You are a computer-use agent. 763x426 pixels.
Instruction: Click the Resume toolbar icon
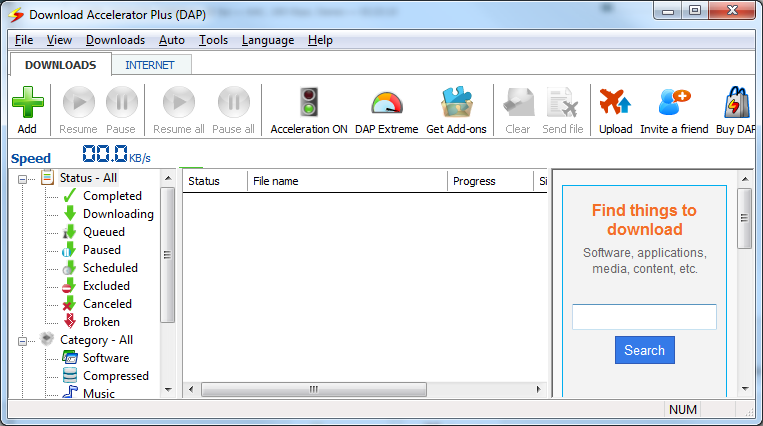(x=79, y=102)
